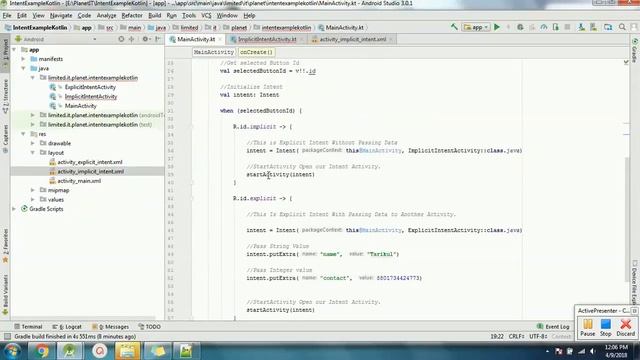Run the app with green play icon
Viewport: 640px width, 360px height.
point(497,27)
